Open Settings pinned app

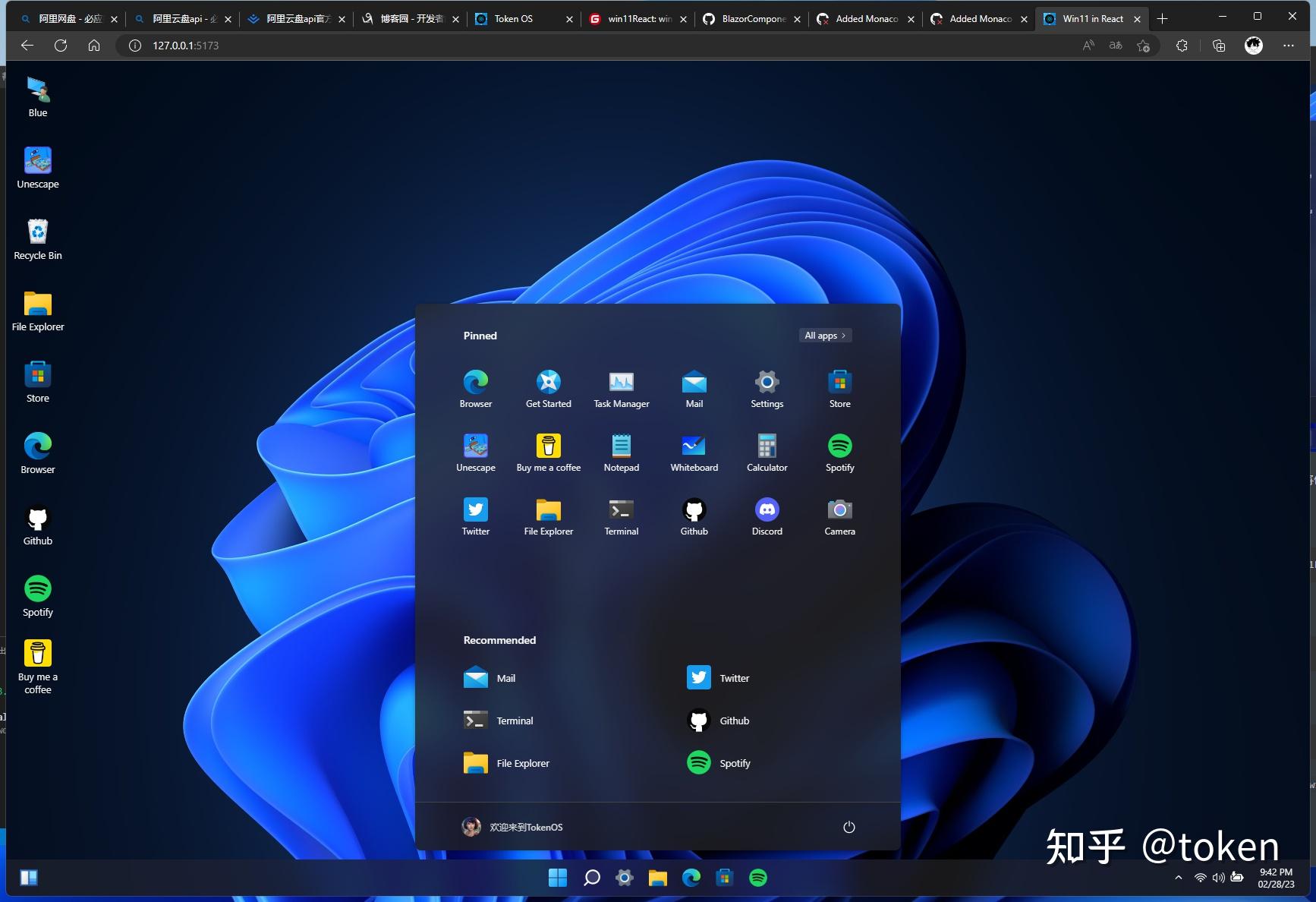767,389
